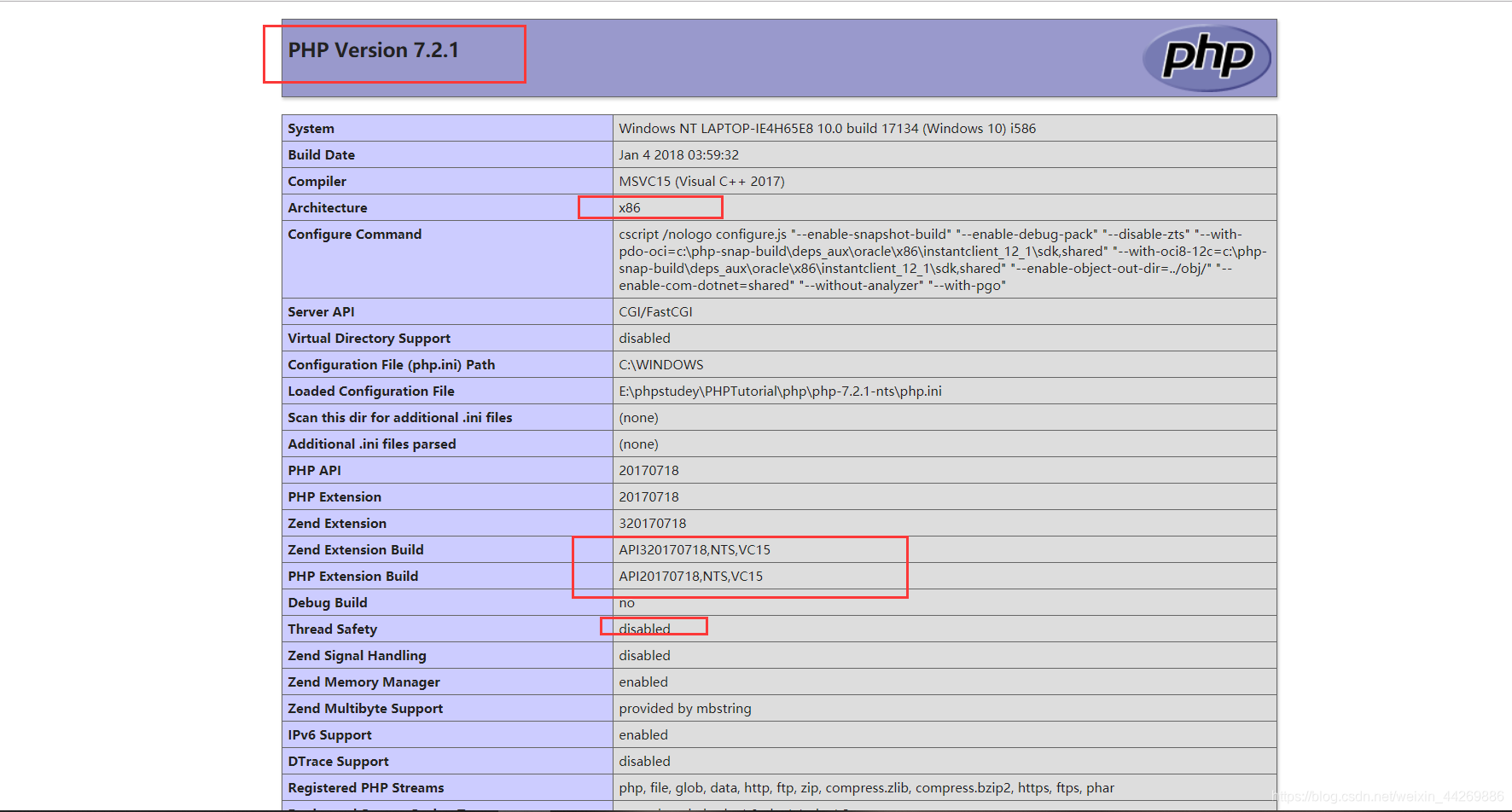
Task: Click the IPv6 Support enabled cell
Action: [x=643, y=734]
